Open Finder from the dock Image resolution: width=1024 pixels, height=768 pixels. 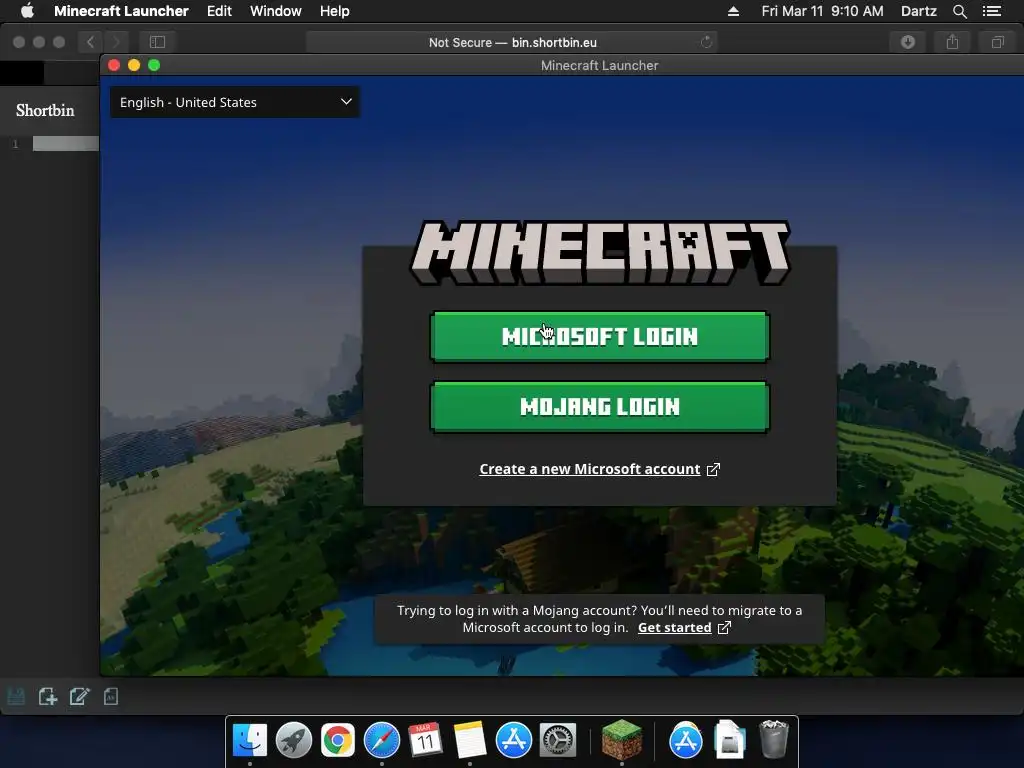click(249, 740)
